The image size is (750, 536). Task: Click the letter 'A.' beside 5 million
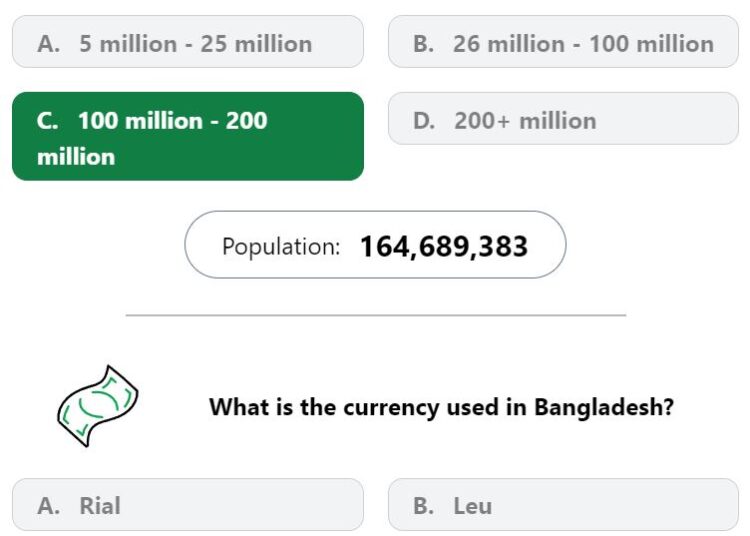pos(49,44)
